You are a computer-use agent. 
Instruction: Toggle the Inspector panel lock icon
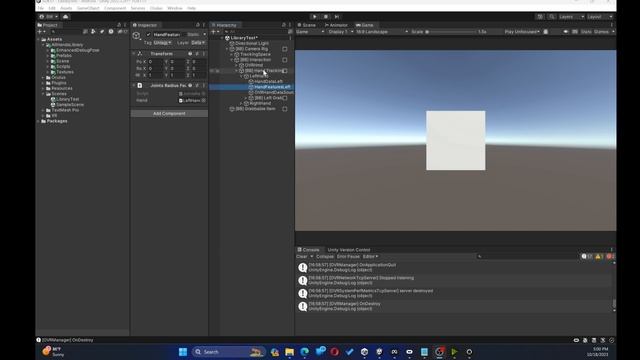tap(198, 25)
